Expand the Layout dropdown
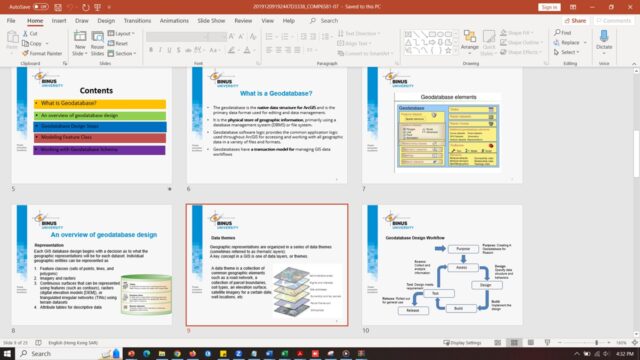Image resolution: width=640 pixels, height=360 pixels. click(121, 33)
